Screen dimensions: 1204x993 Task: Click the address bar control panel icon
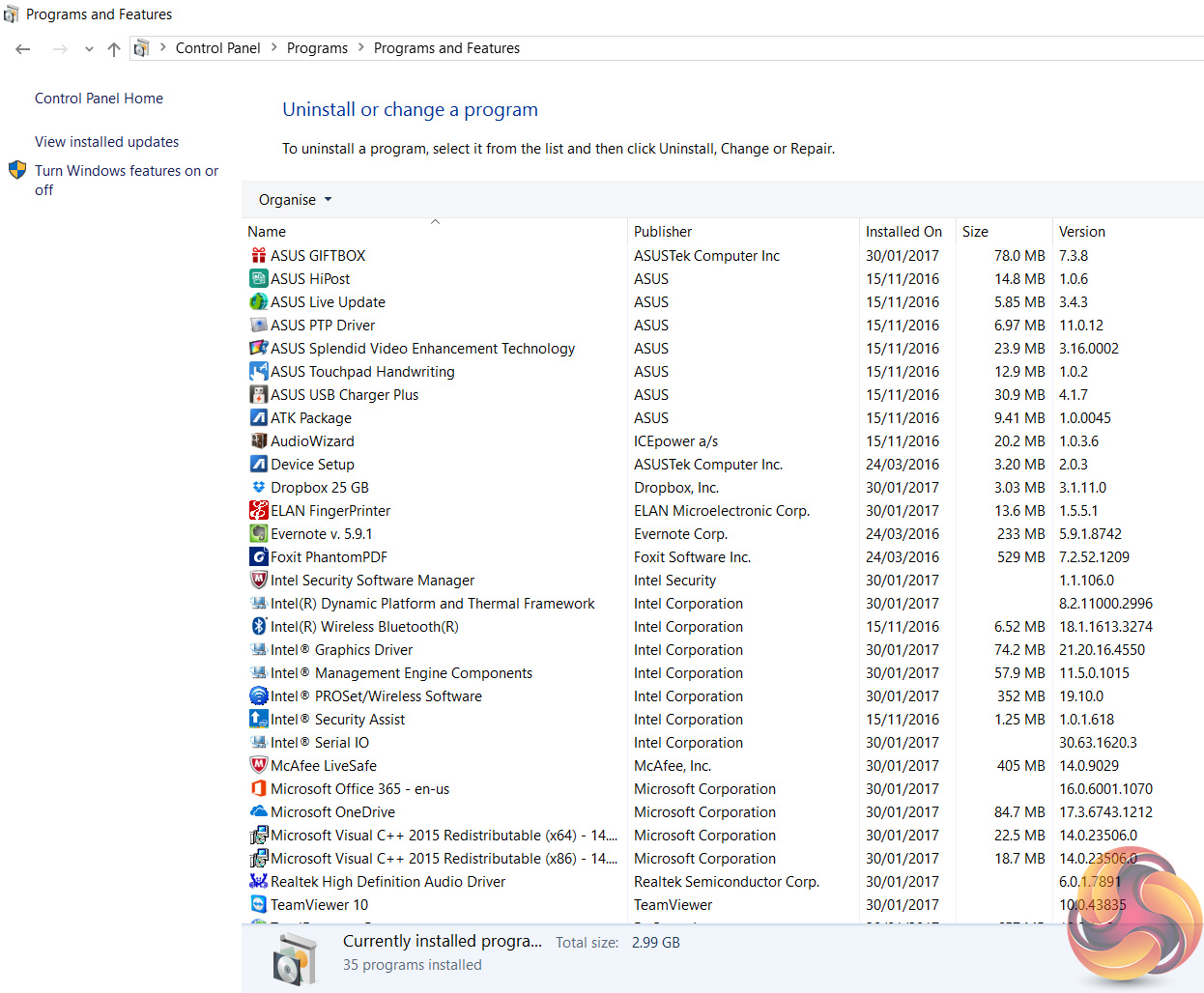[141, 48]
